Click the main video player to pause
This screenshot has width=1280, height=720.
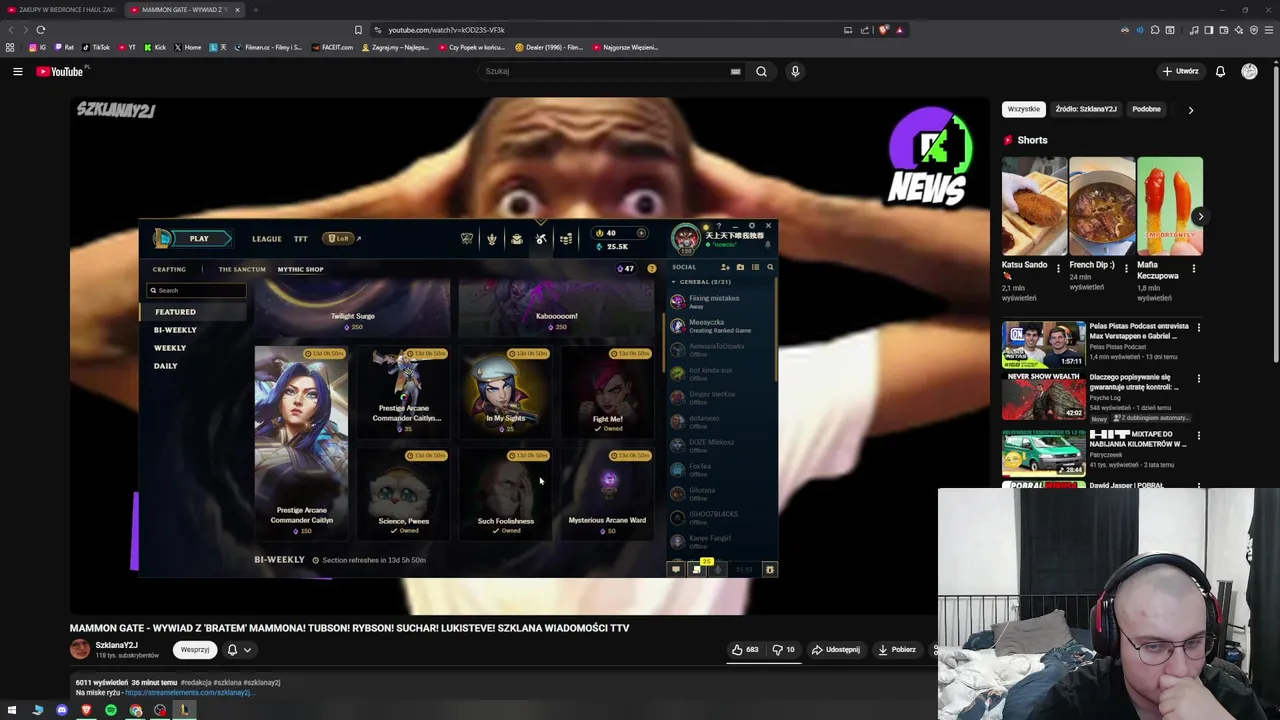[x=529, y=355]
